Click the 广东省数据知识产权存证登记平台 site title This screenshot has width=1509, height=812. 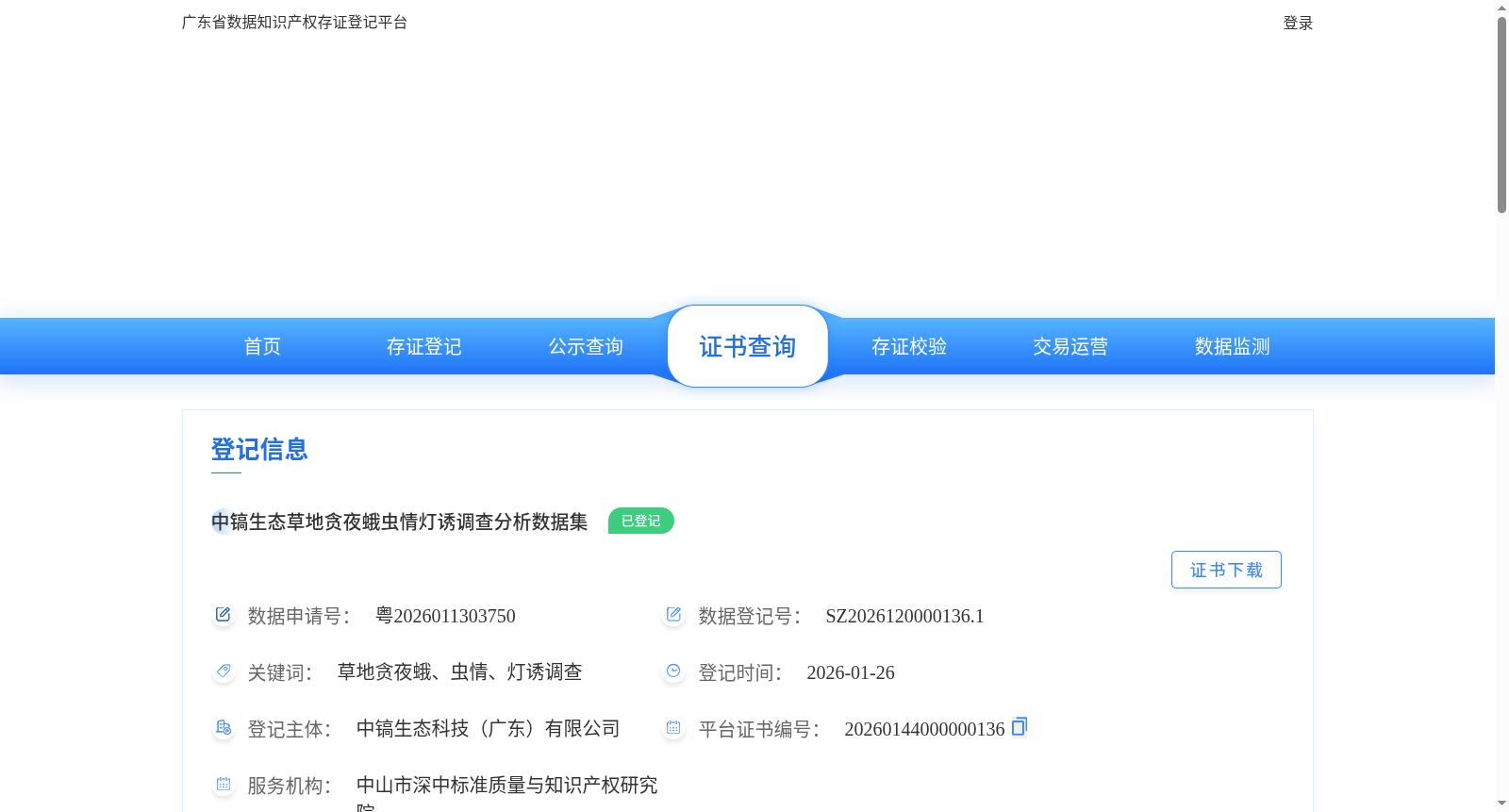tap(294, 22)
